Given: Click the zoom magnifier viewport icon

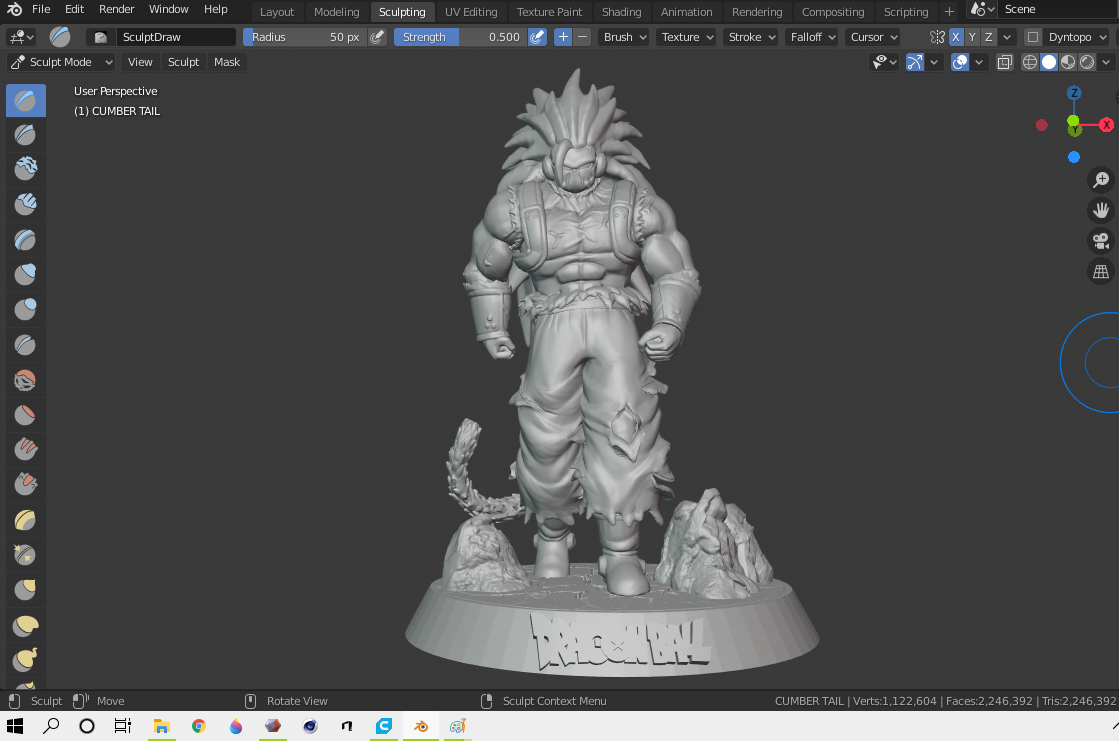Looking at the screenshot, I should 1101,180.
